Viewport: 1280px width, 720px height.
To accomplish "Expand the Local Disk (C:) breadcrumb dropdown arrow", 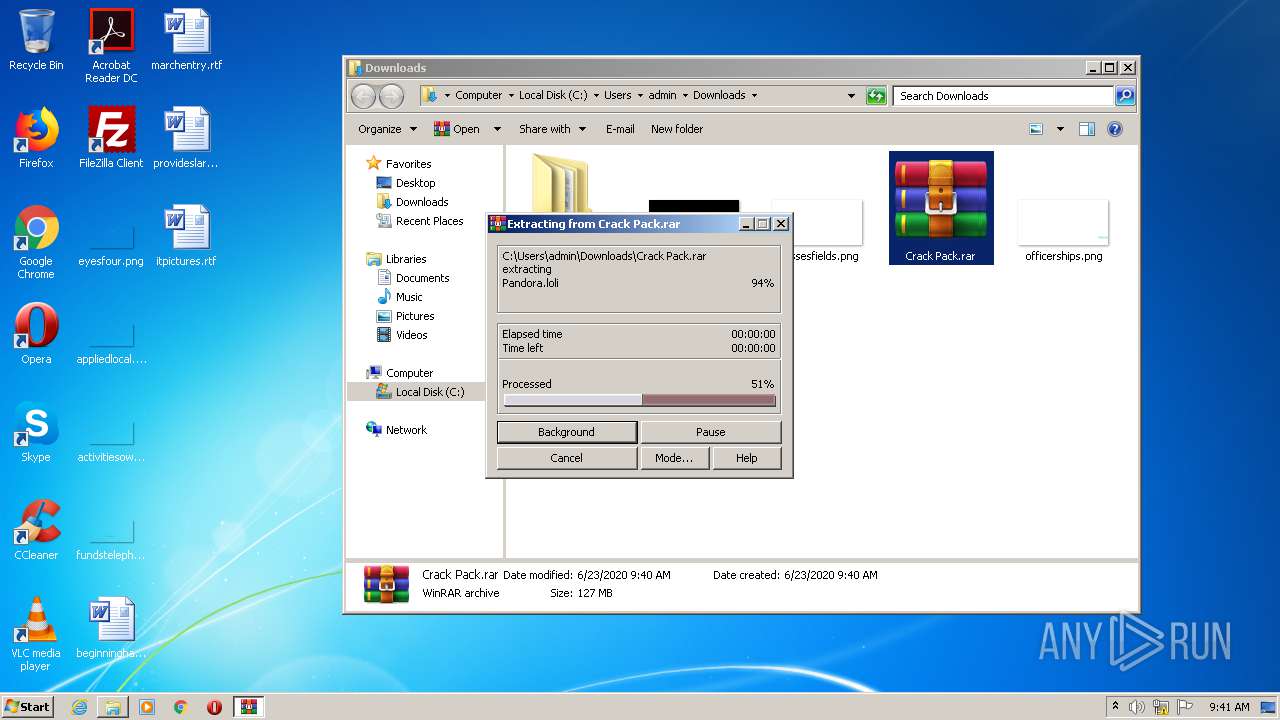I will (596, 96).
